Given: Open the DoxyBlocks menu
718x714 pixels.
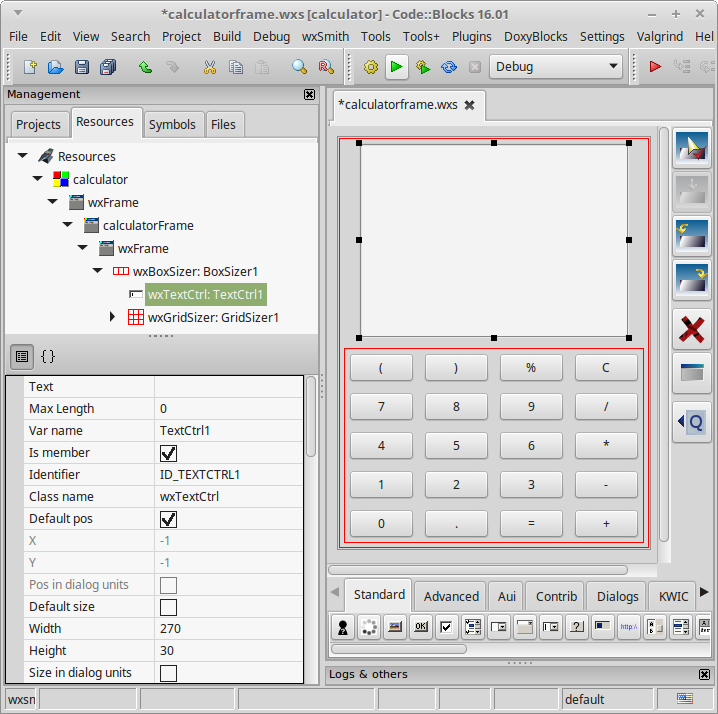Looking at the screenshot, I should (x=536, y=37).
